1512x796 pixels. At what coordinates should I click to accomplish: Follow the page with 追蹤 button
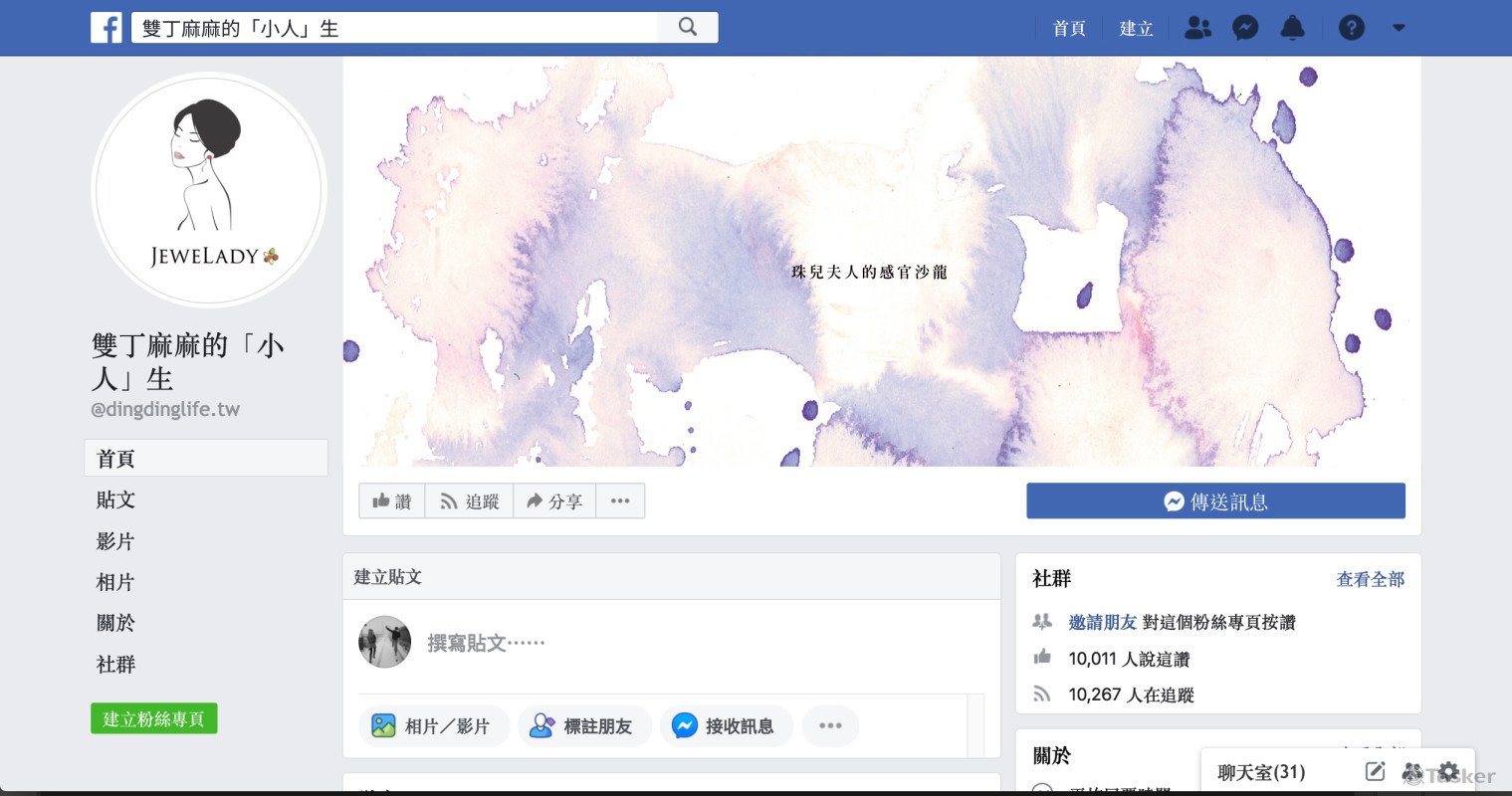tap(469, 501)
